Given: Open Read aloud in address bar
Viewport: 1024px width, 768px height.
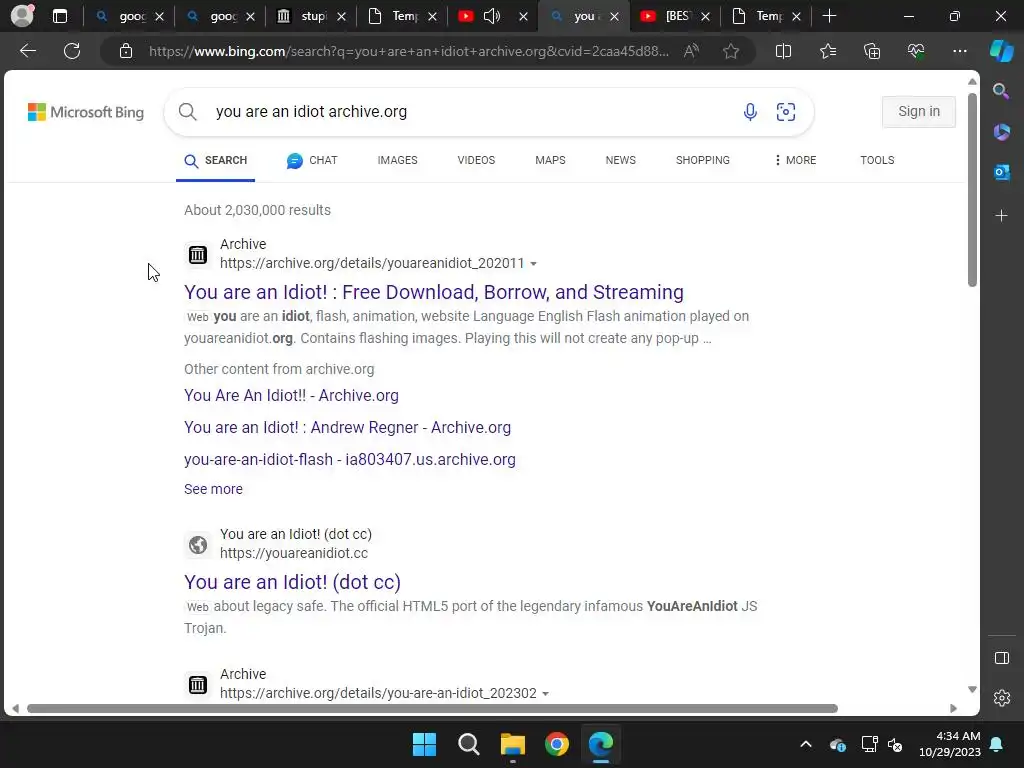Looking at the screenshot, I should coord(691,51).
